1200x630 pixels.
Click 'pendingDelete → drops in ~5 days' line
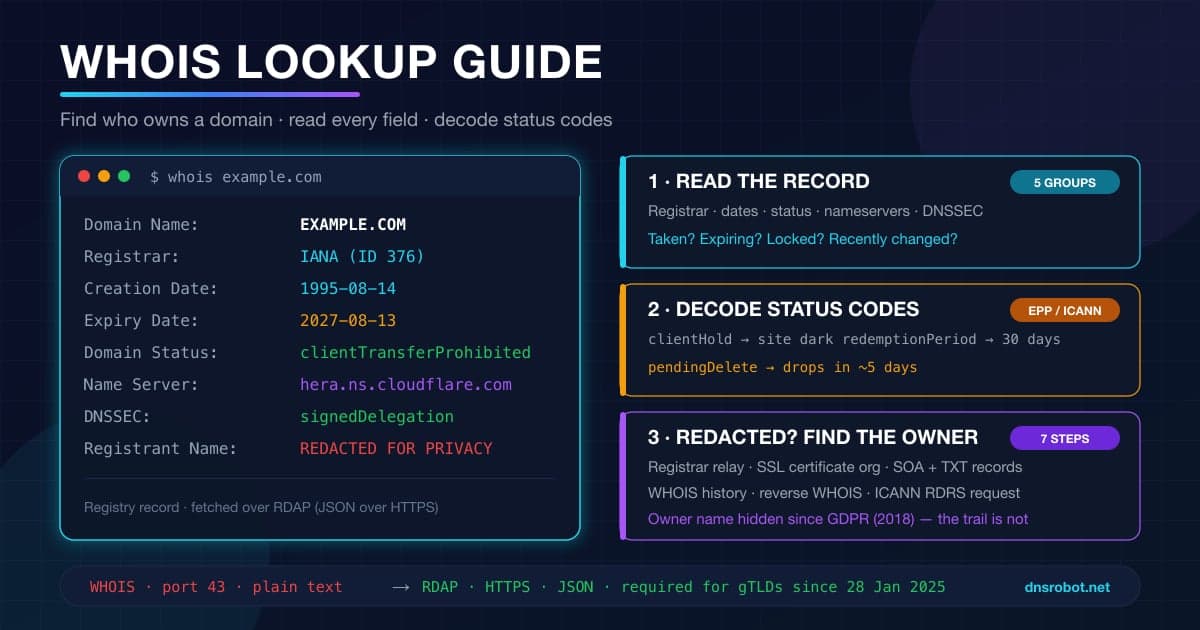click(783, 367)
